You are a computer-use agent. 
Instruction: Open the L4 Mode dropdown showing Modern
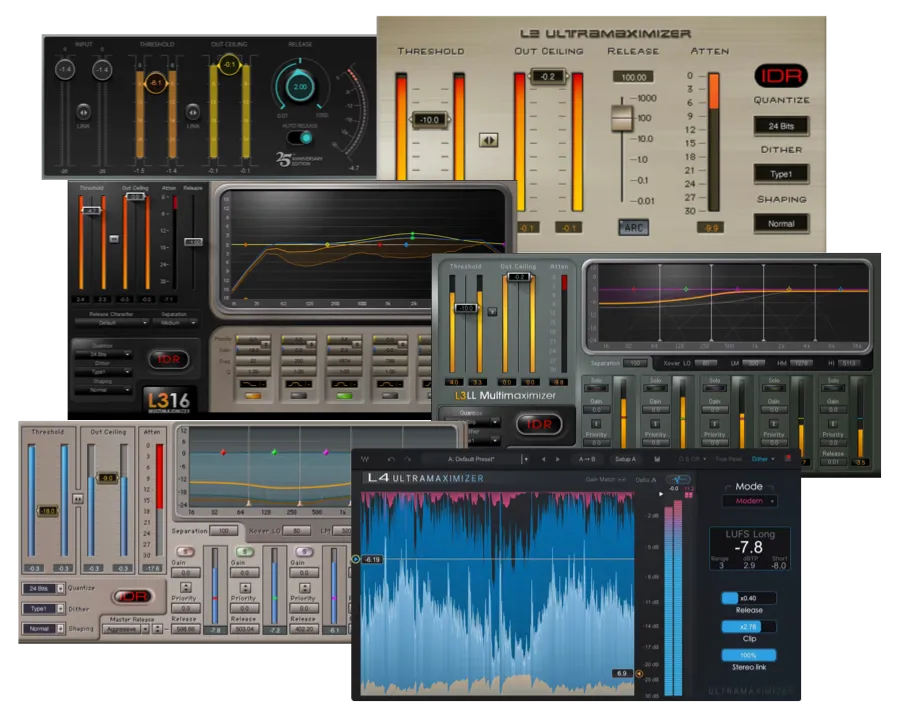coord(749,501)
